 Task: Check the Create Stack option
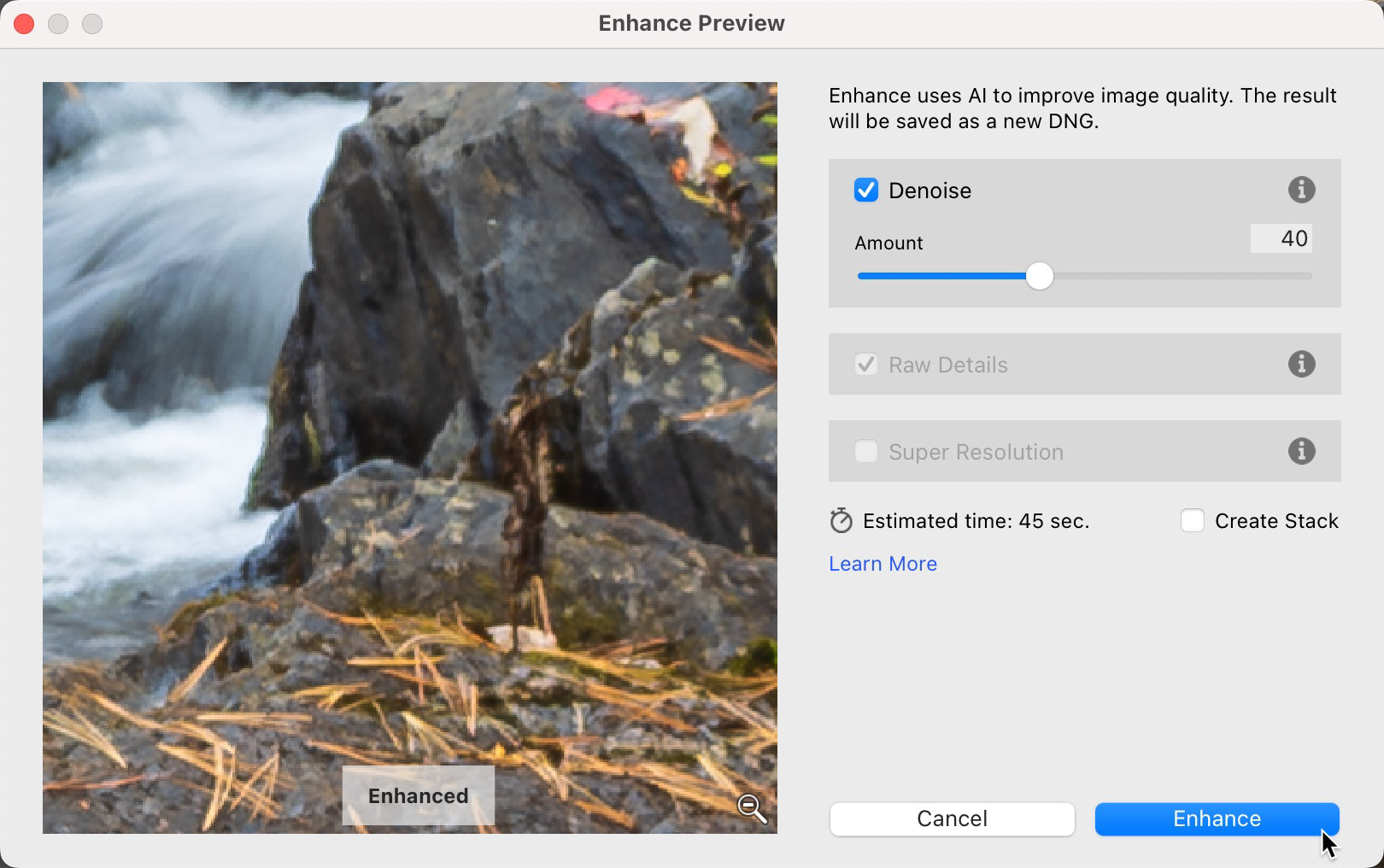1193,520
